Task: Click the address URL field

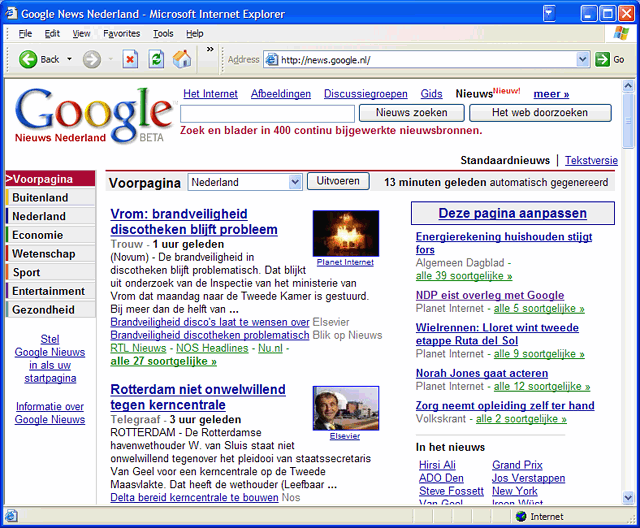Action: point(427,60)
